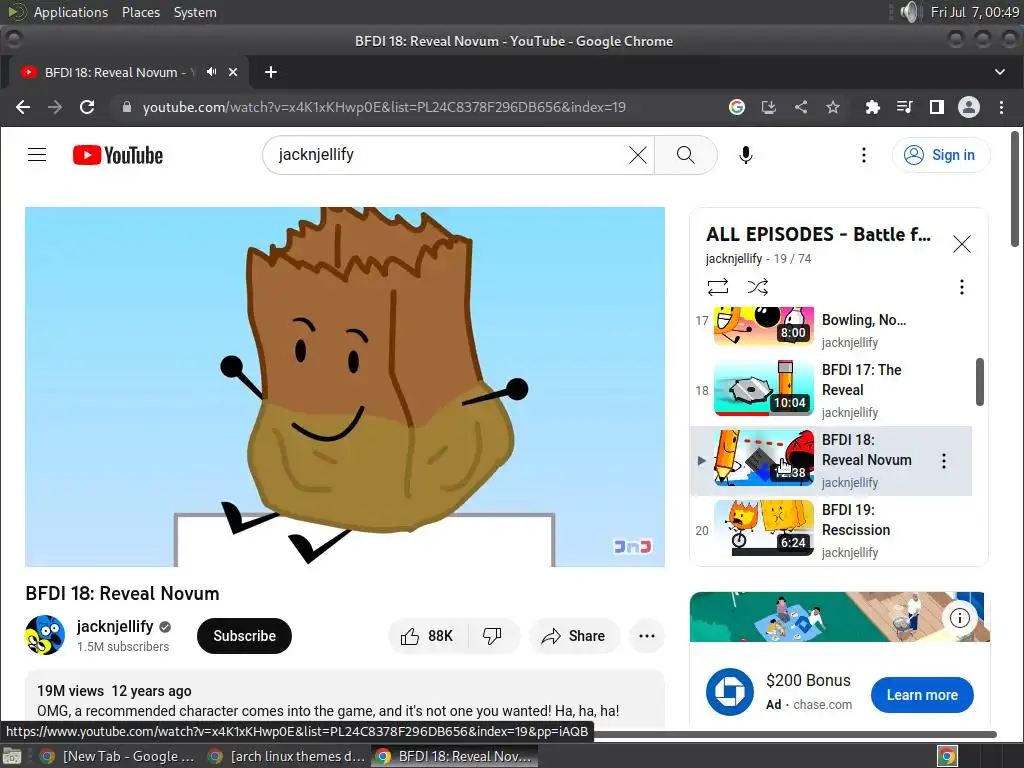Share this page from the address bar
Viewport: 1024px width, 768px height.
tap(801, 107)
